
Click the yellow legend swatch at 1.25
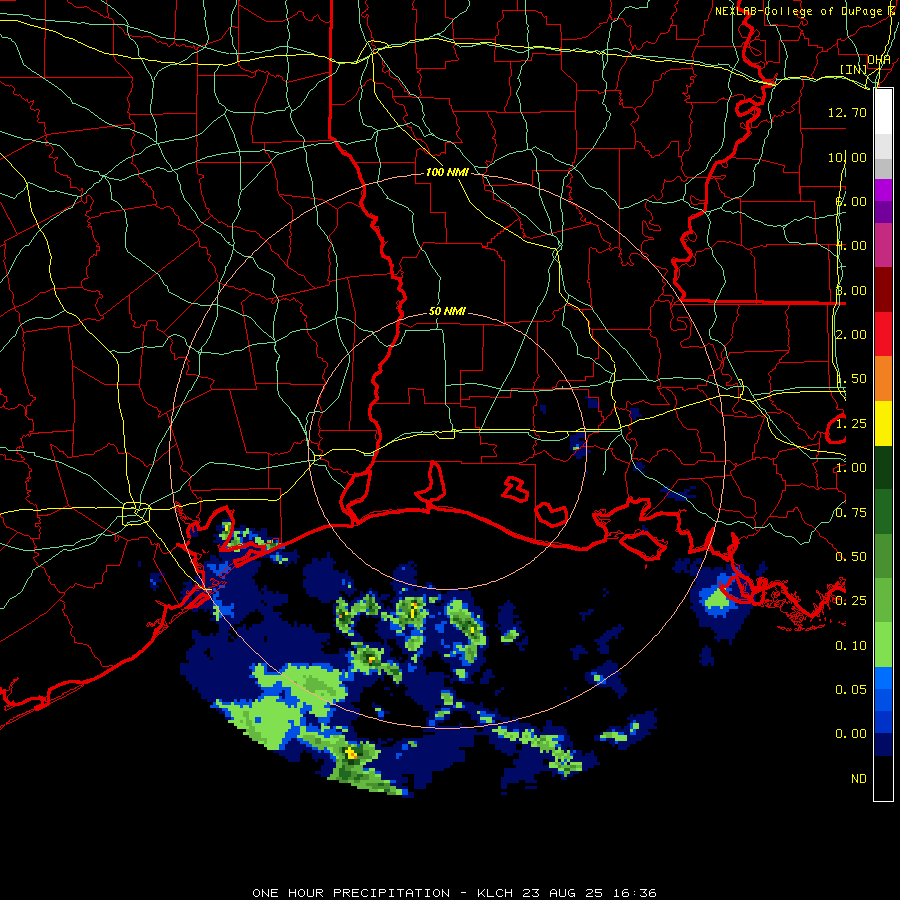(883, 423)
